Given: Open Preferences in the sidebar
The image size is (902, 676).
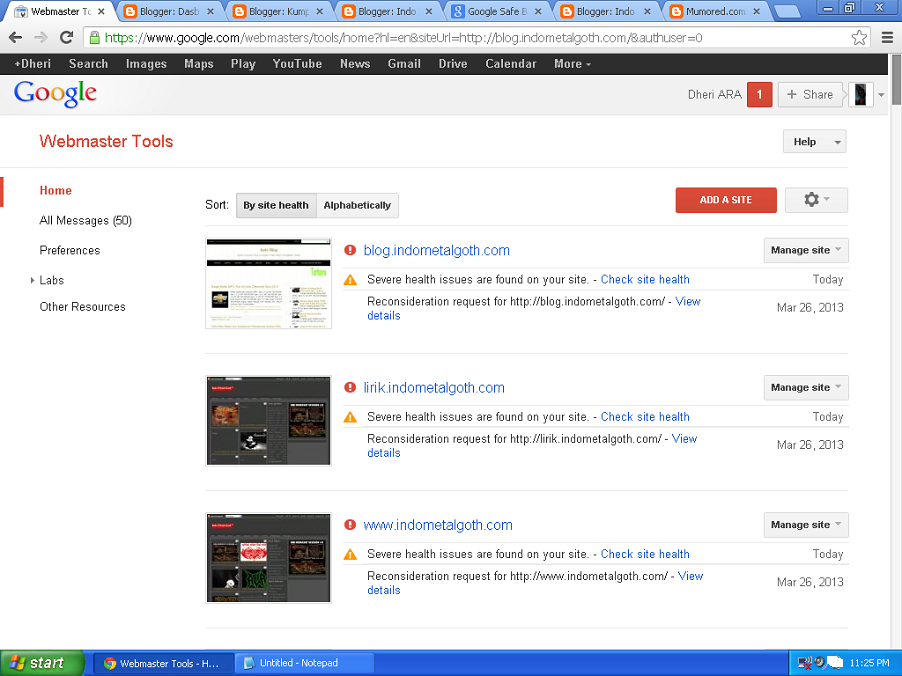Looking at the screenshot, I should 70,250.
